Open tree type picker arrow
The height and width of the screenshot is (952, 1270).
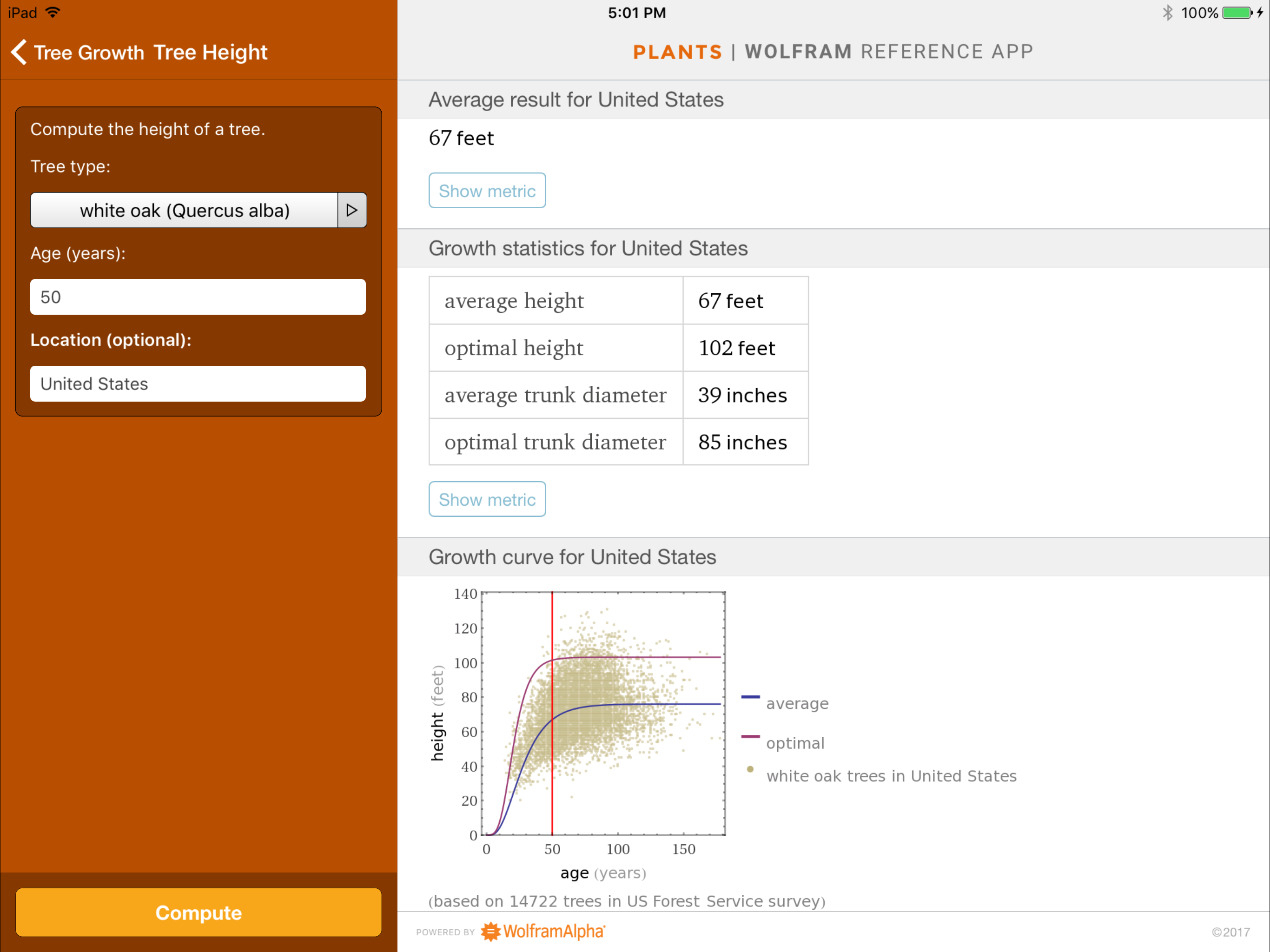tap(352, 210)
